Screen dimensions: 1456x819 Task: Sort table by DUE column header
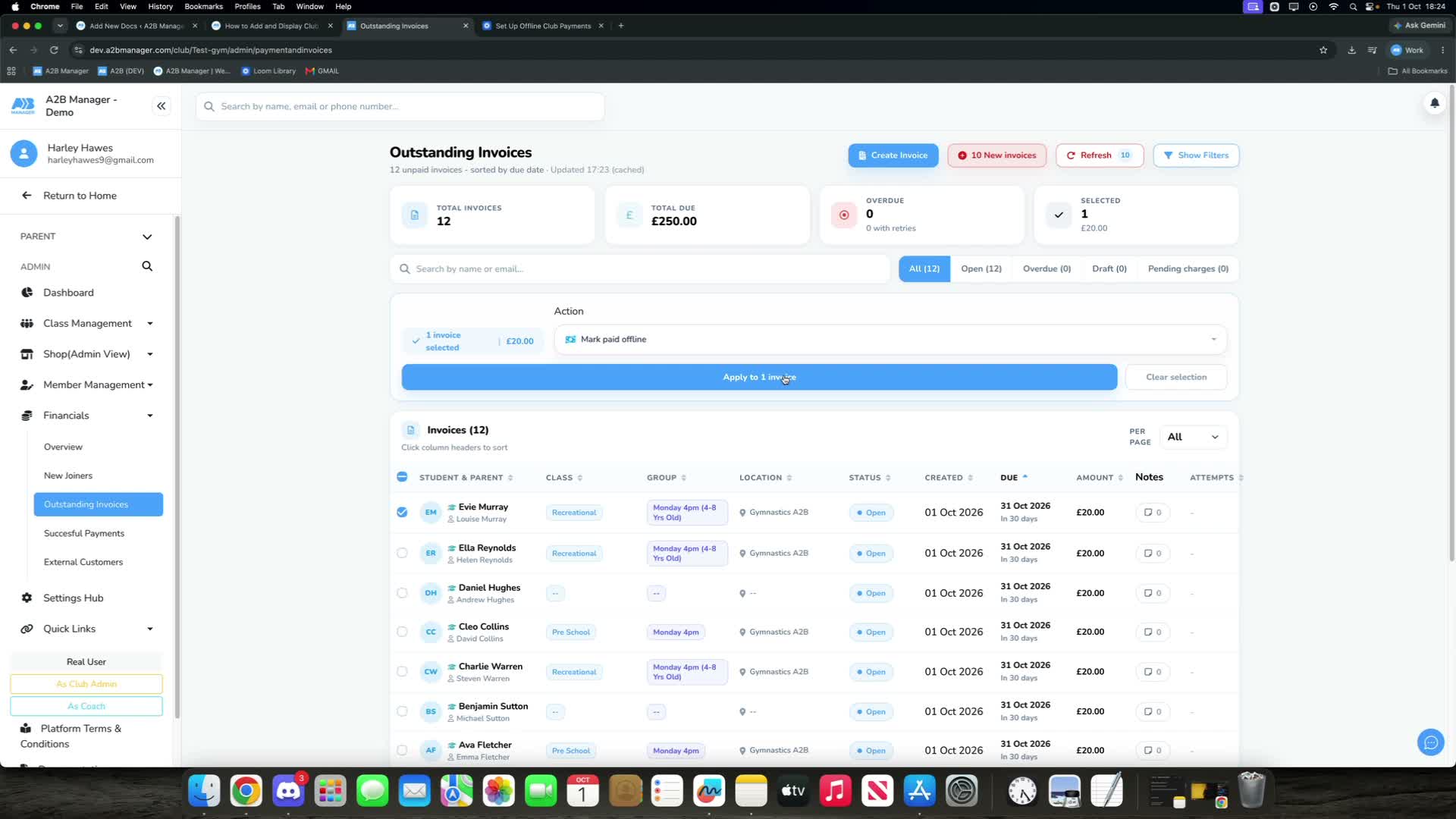pos(1014,478)
